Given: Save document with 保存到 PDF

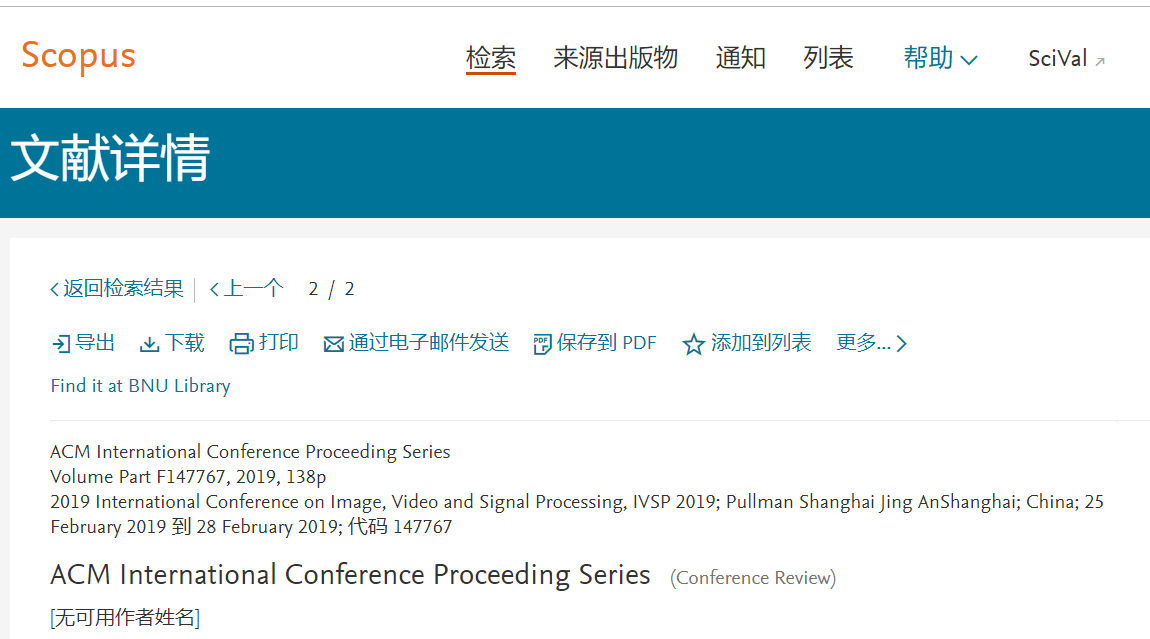Looking at the screenshot, I should tap(607, 343).
